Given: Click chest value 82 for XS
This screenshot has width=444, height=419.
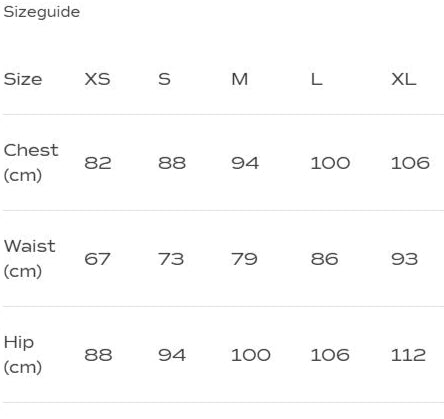Looking at the screenshot, I should [98, 163].
